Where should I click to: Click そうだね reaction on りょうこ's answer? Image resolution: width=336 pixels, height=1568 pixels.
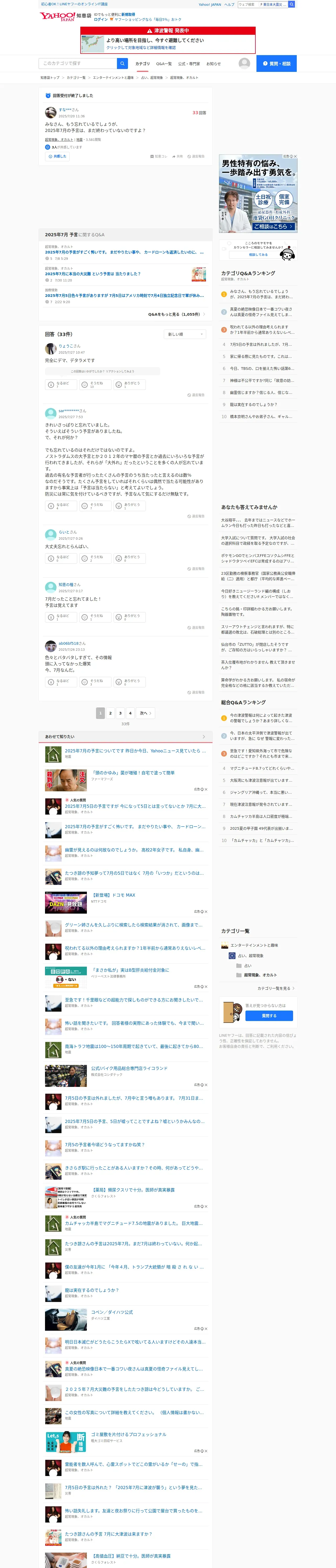coord(95,384)
